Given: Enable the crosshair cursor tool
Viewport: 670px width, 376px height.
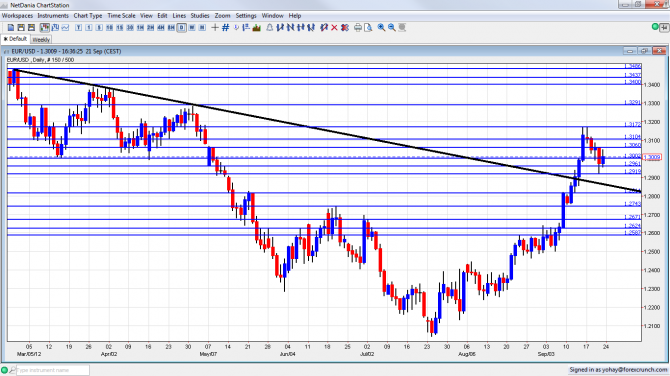Looking at the screenshot, I should pyautogui.click(x=215, y=27).
